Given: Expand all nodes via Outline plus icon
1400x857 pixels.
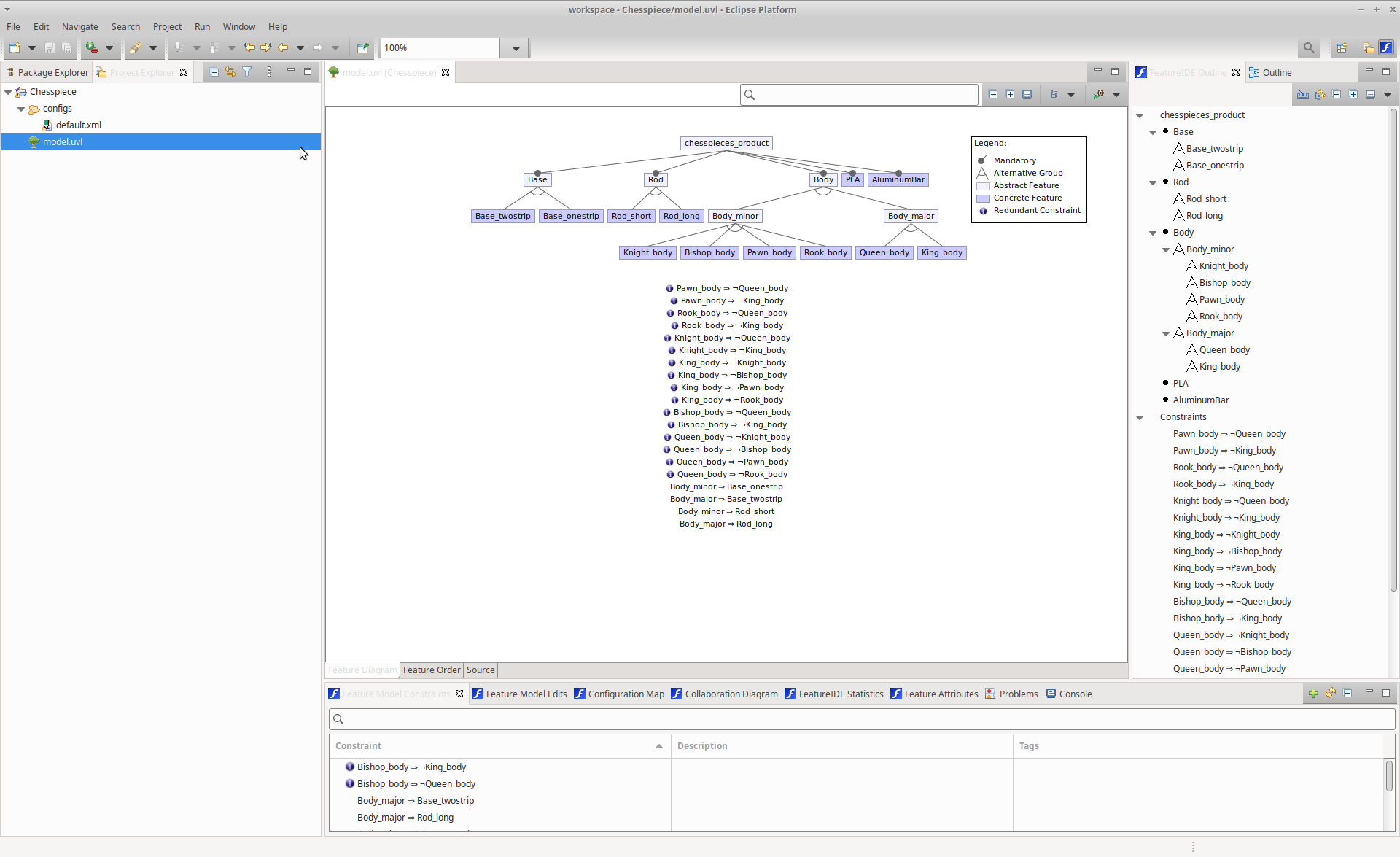Looking at the screenshot, I should (x=1354, y=94).
